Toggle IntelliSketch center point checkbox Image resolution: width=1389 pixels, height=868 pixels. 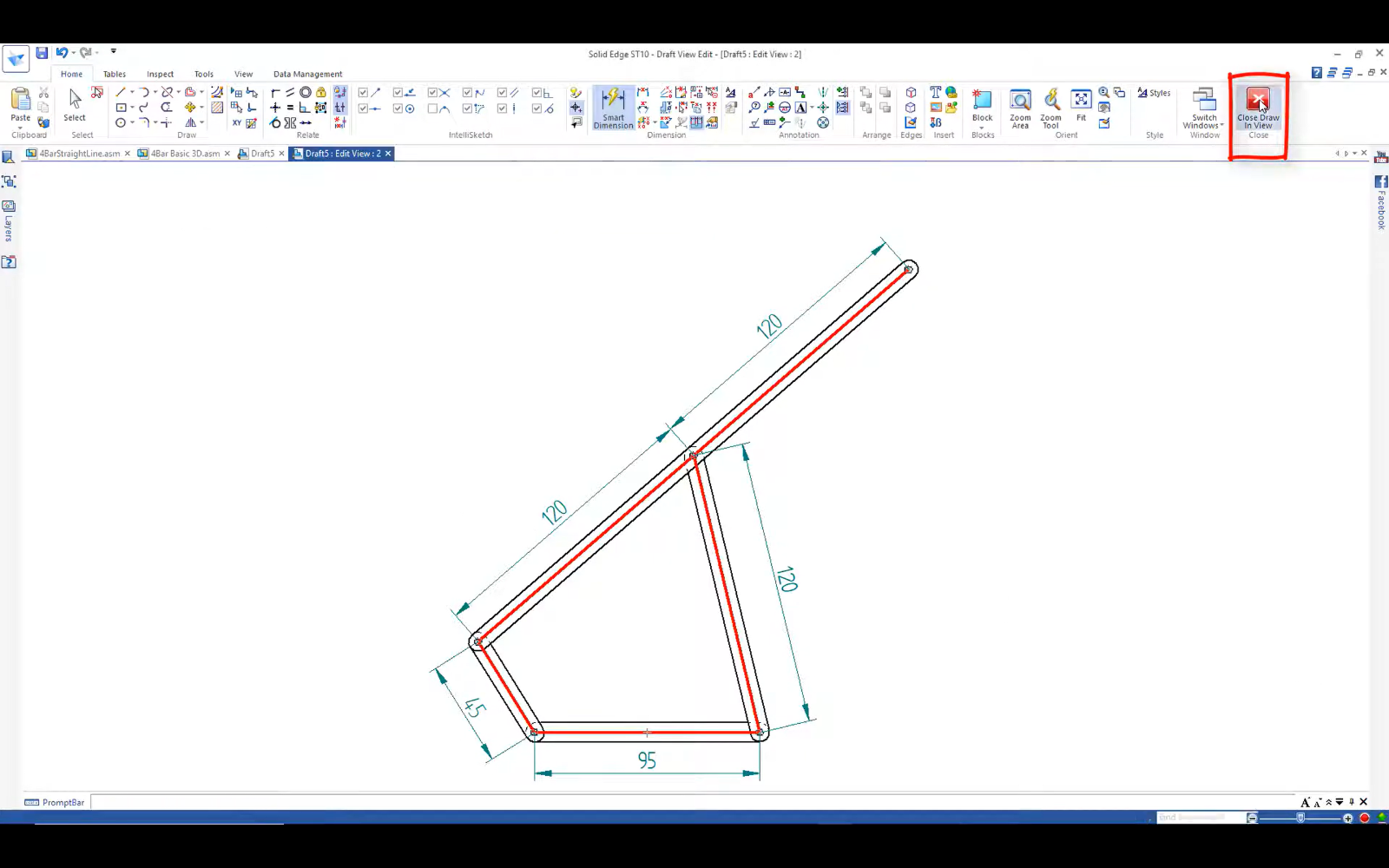pos(398,108)
